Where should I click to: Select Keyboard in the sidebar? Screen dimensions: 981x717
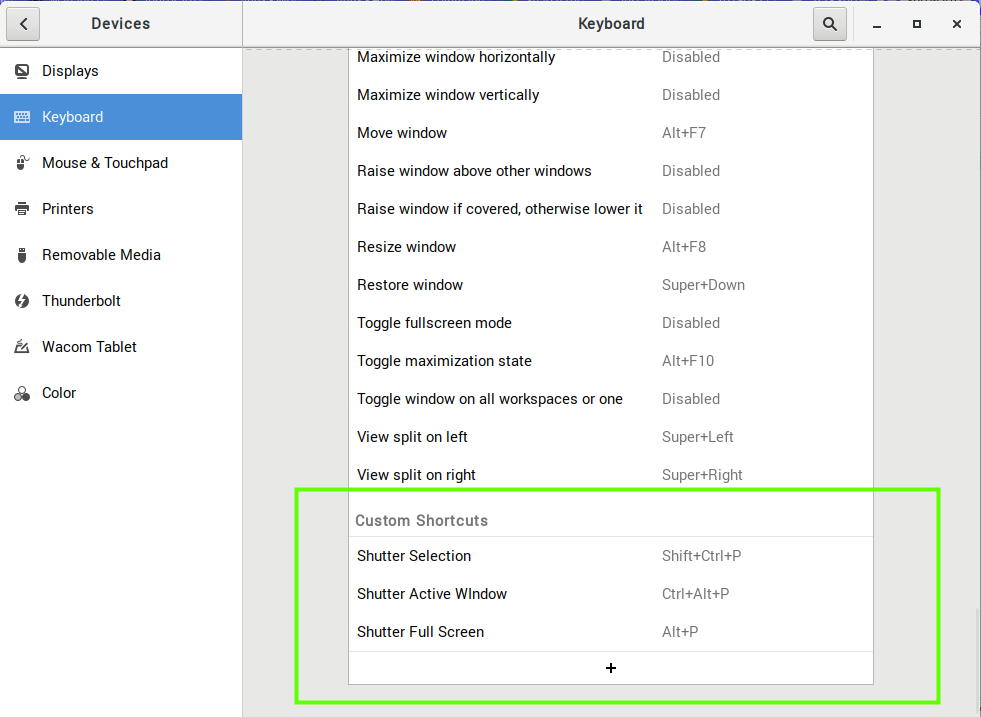click(x=121, y=117)
